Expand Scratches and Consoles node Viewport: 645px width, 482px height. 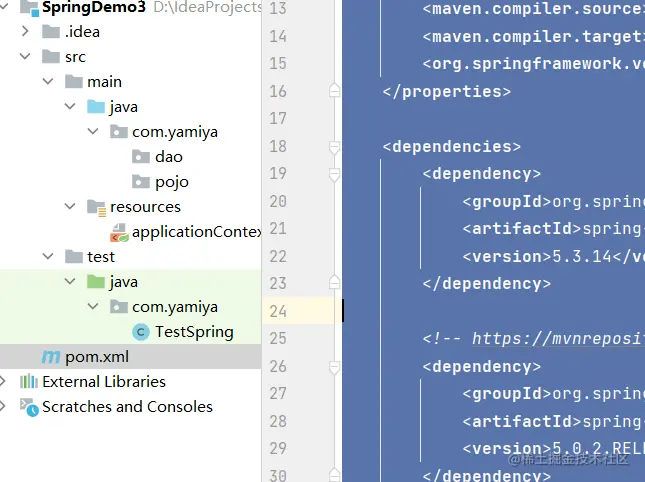(x=2, y=406)
